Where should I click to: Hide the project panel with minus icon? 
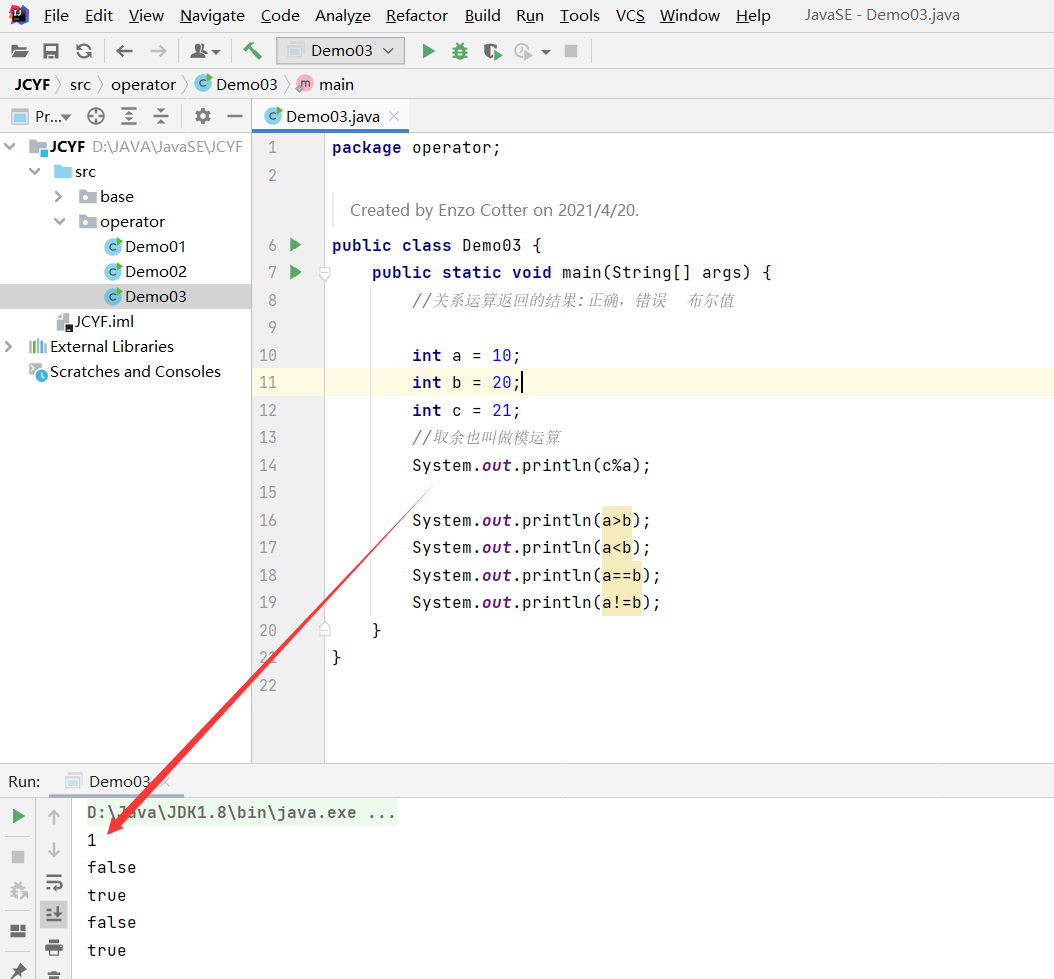click(x=235, y=116)
